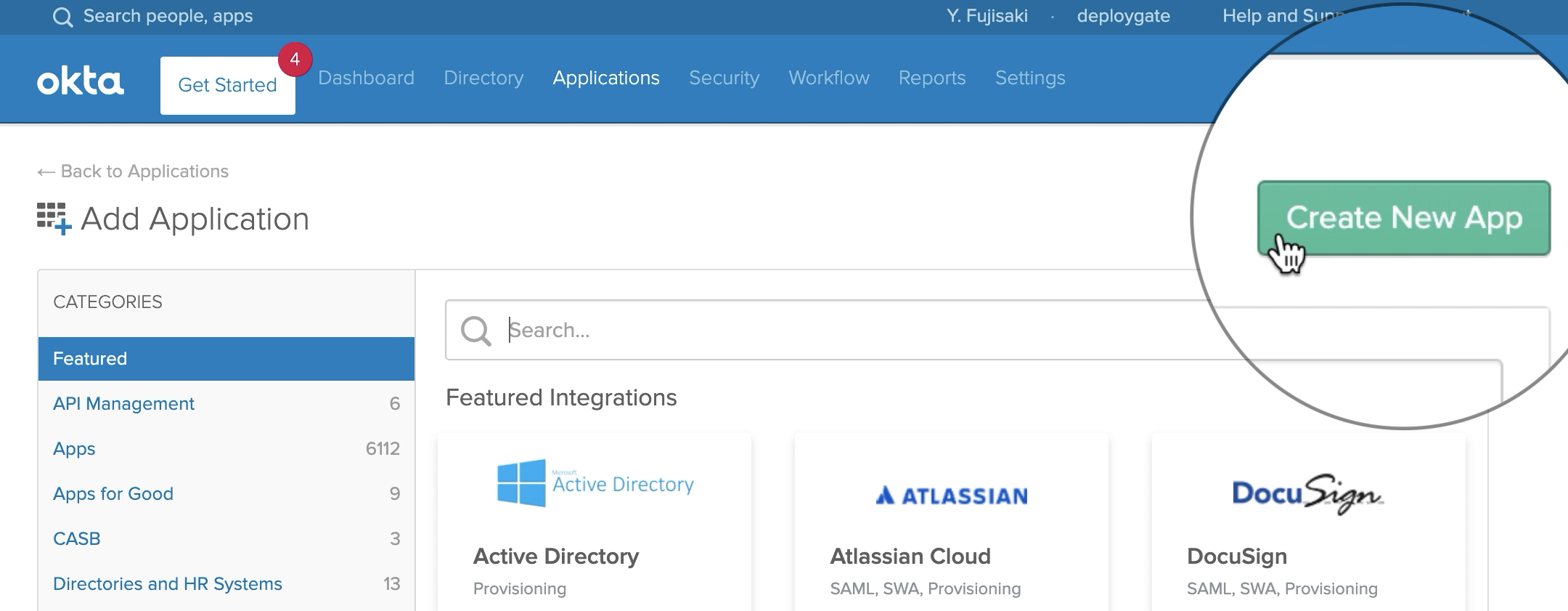Image resolution: width=1568 pixels, height=611 pixels.
Task: Open the Directory menu
Action: point(483,78)
